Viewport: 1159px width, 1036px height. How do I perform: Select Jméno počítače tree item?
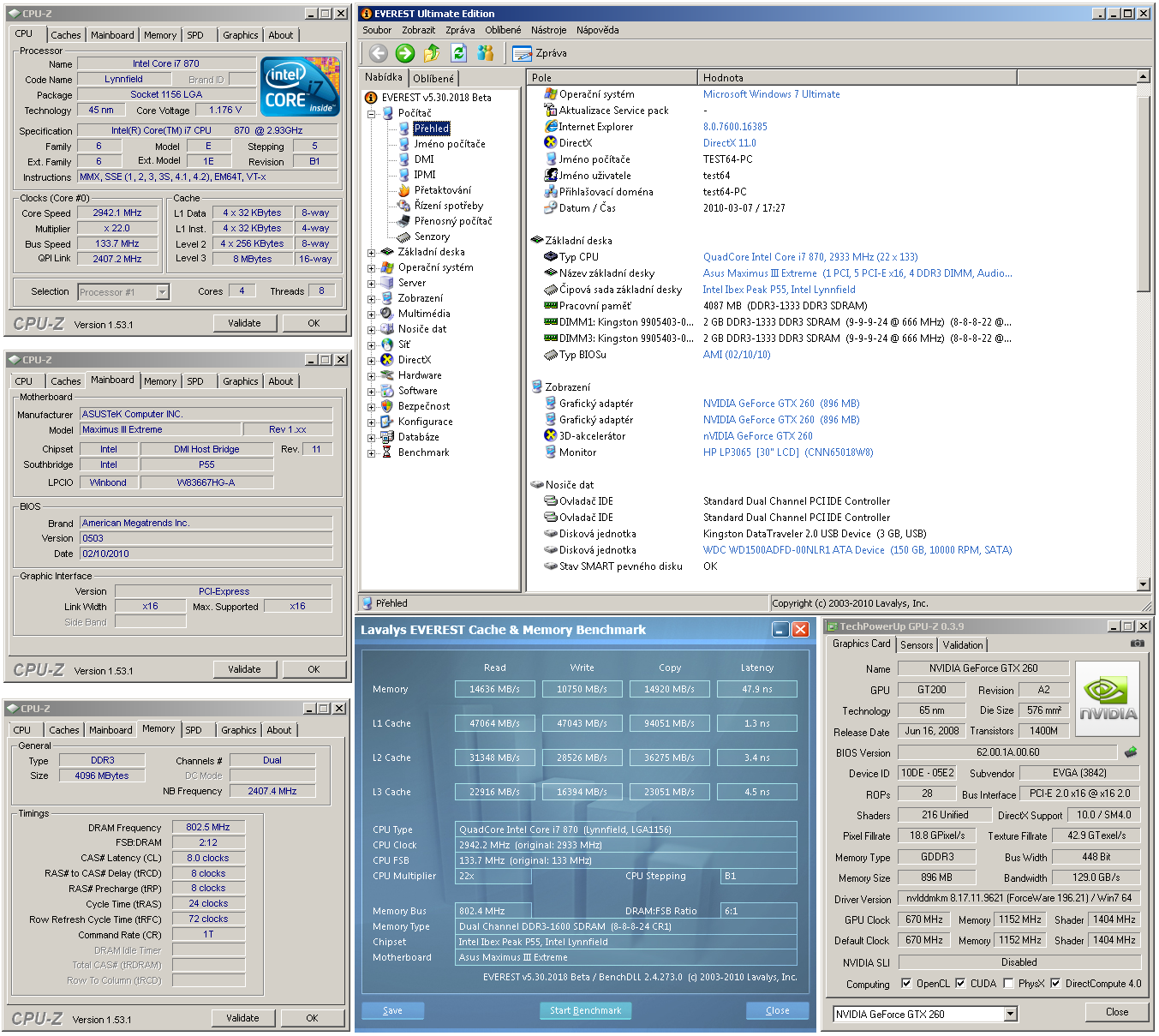[450, 144]
